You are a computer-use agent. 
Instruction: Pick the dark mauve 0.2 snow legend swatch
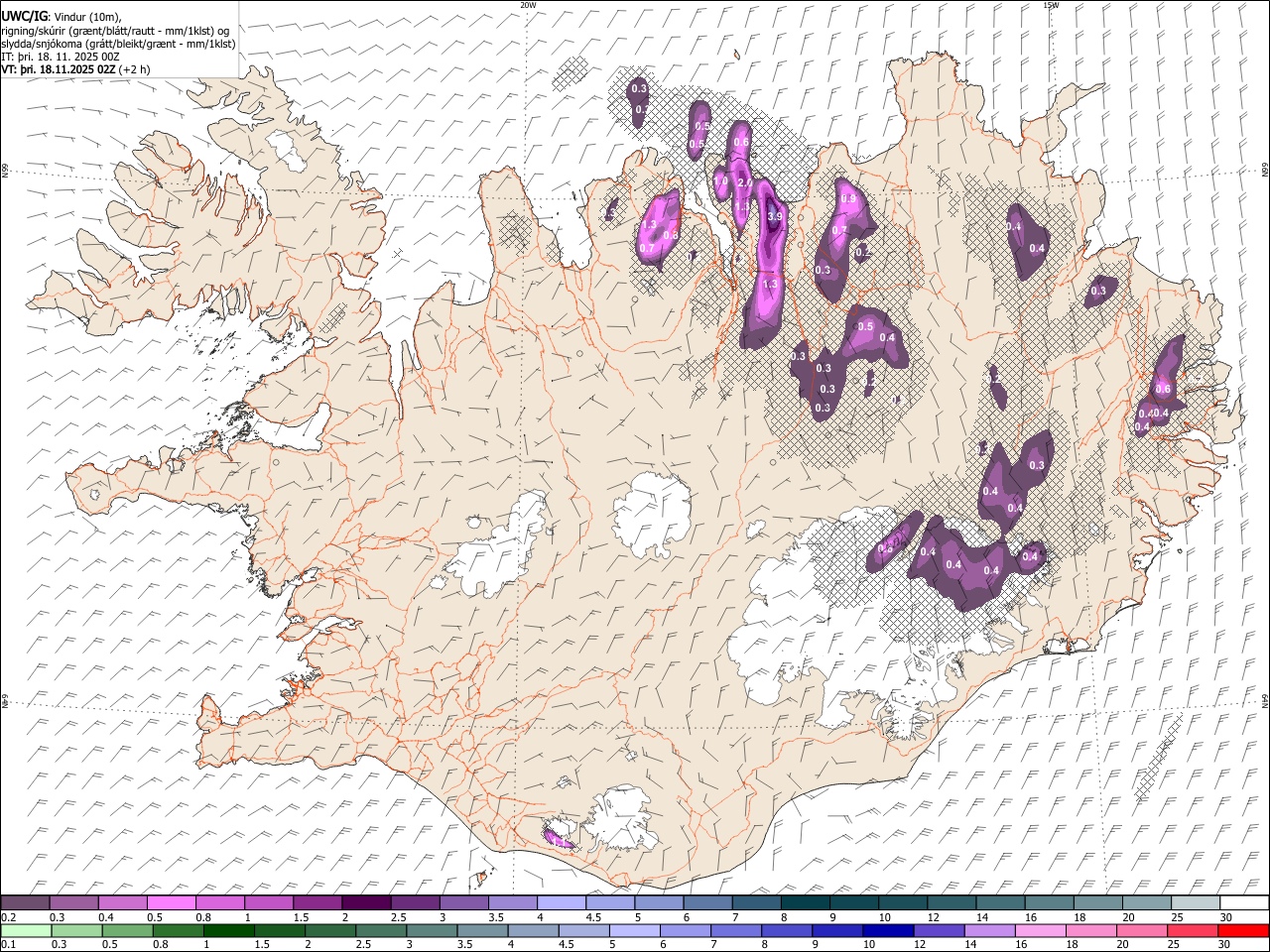(25, 903)
